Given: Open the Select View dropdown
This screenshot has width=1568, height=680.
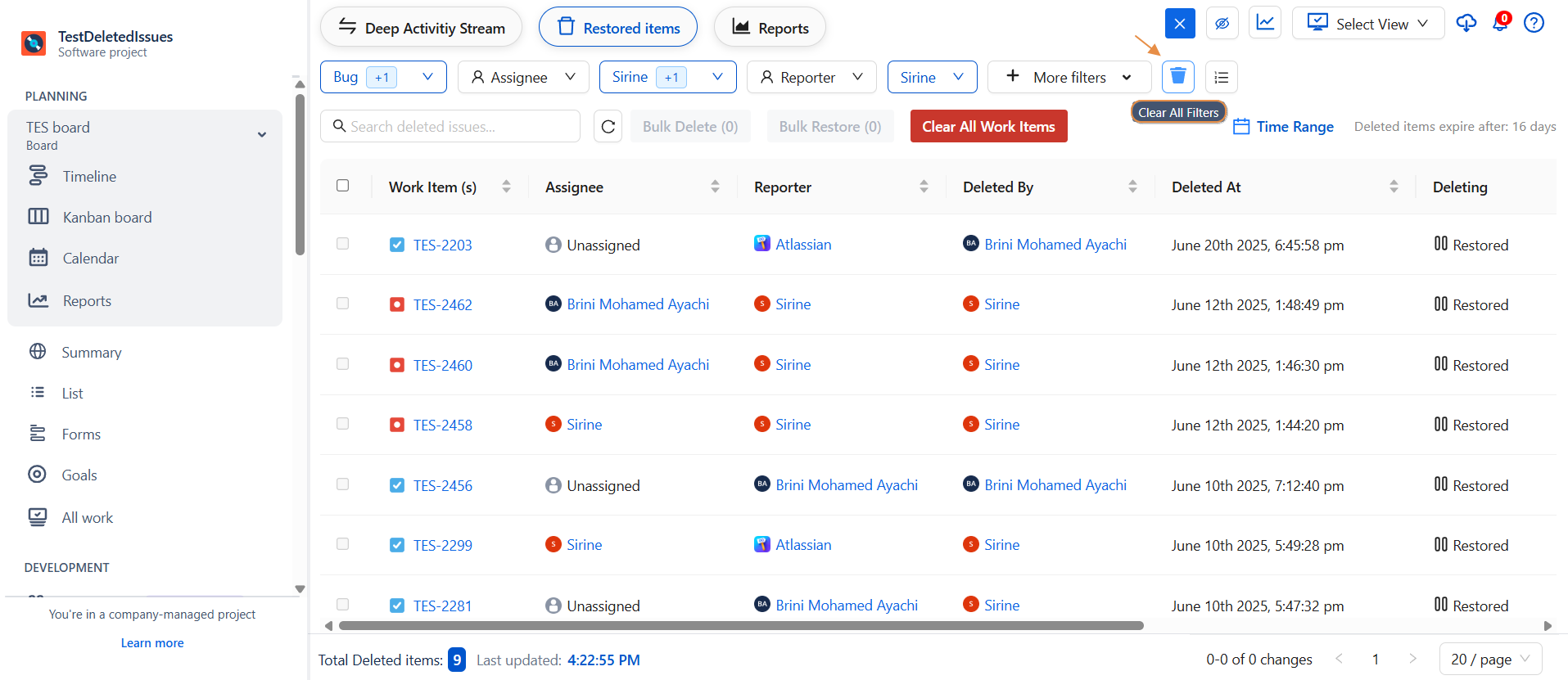Looking at the screenshot, I should tap(1367, 23).
